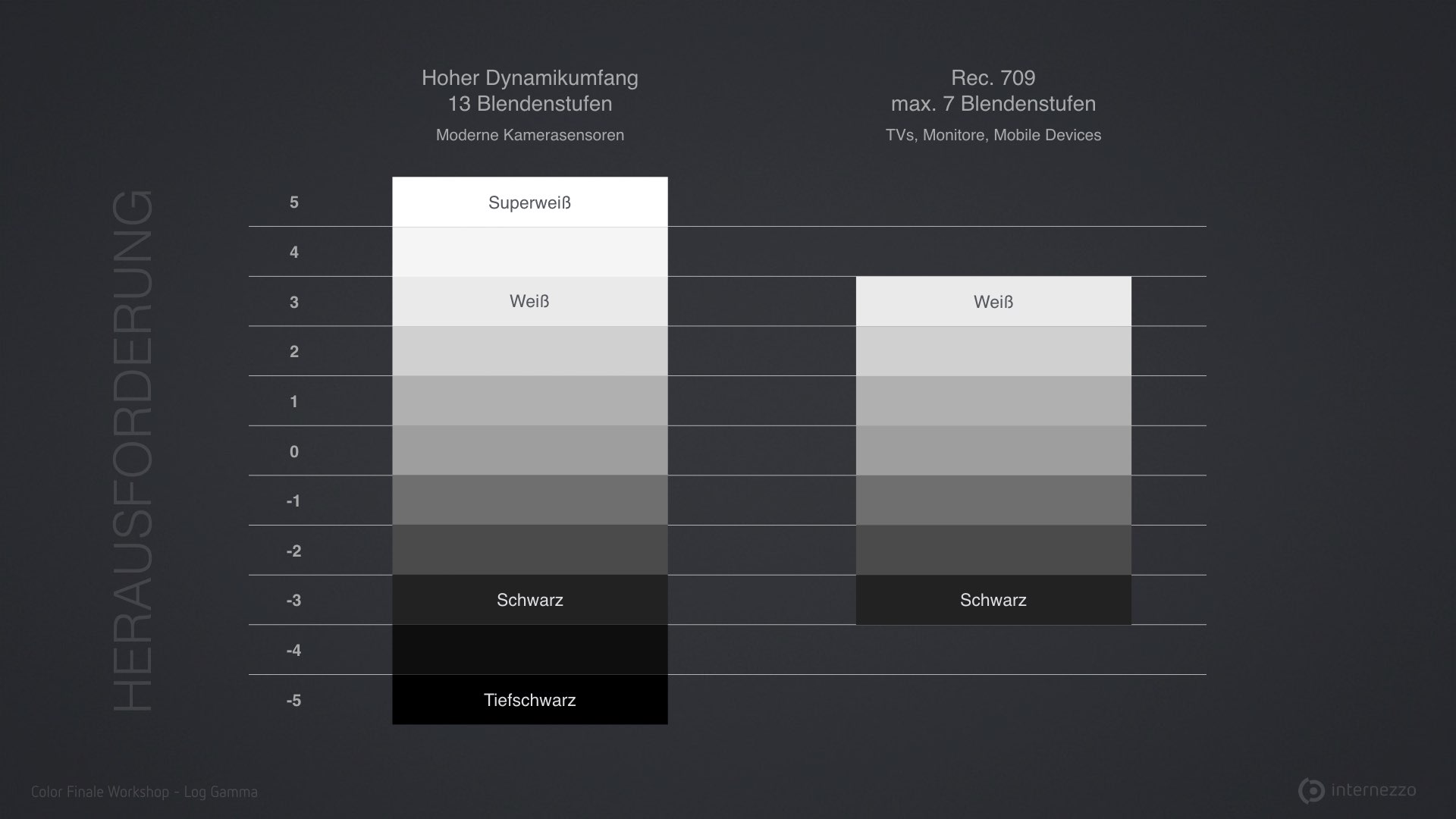Click the text 'max. 7 Blendenstufen'

[993, 104]
